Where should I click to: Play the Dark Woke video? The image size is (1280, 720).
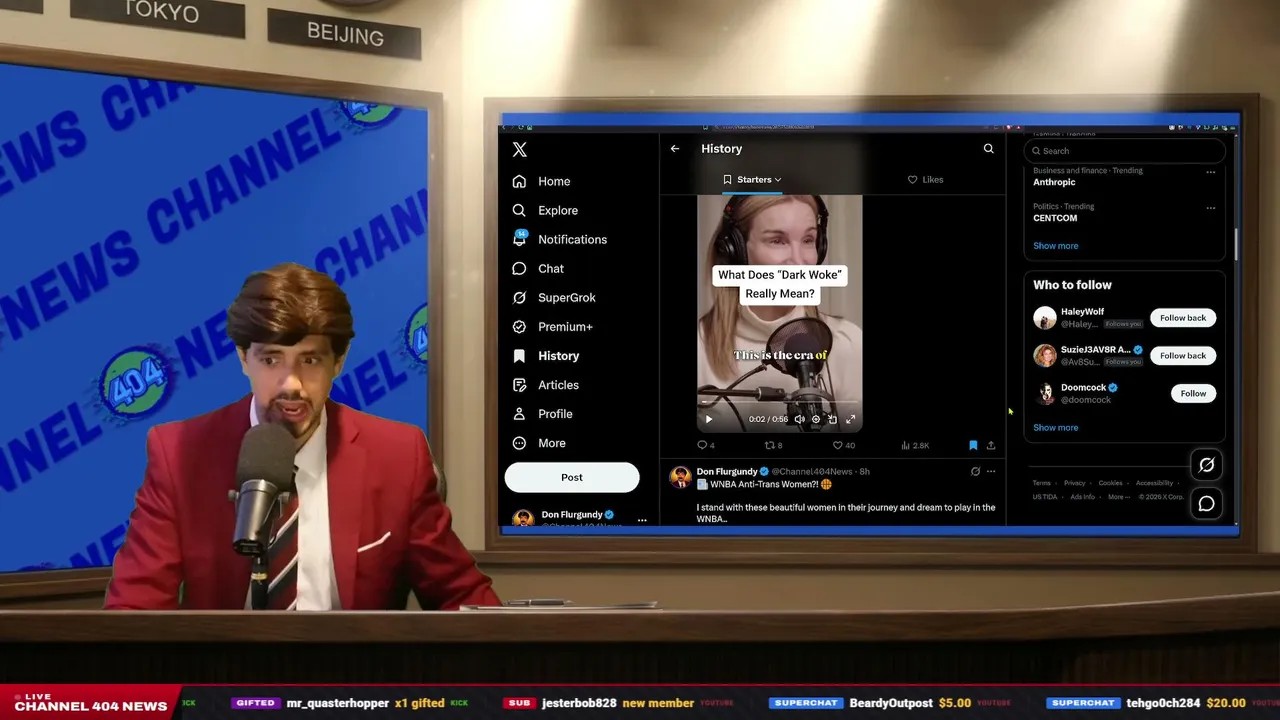[x=709, y=420]
